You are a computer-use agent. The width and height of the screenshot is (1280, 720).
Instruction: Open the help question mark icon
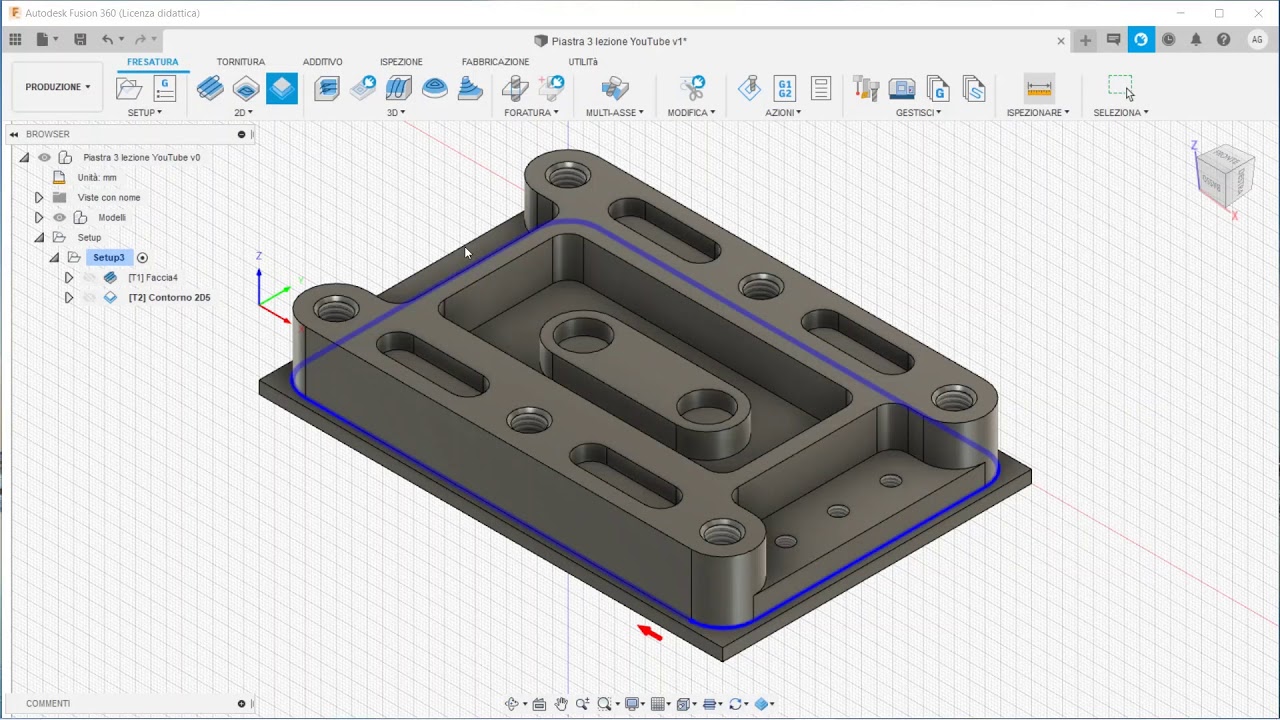coord(1224,40)
